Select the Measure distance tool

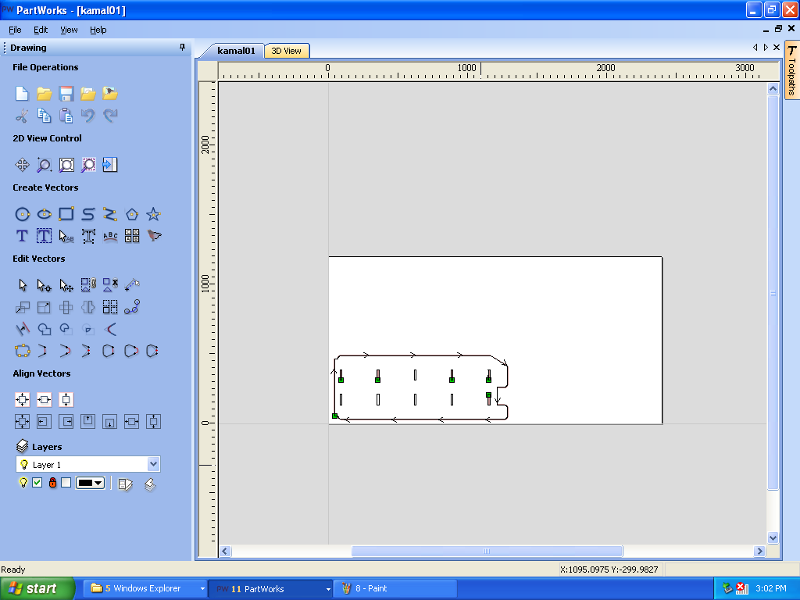click(x=132, y=285)
